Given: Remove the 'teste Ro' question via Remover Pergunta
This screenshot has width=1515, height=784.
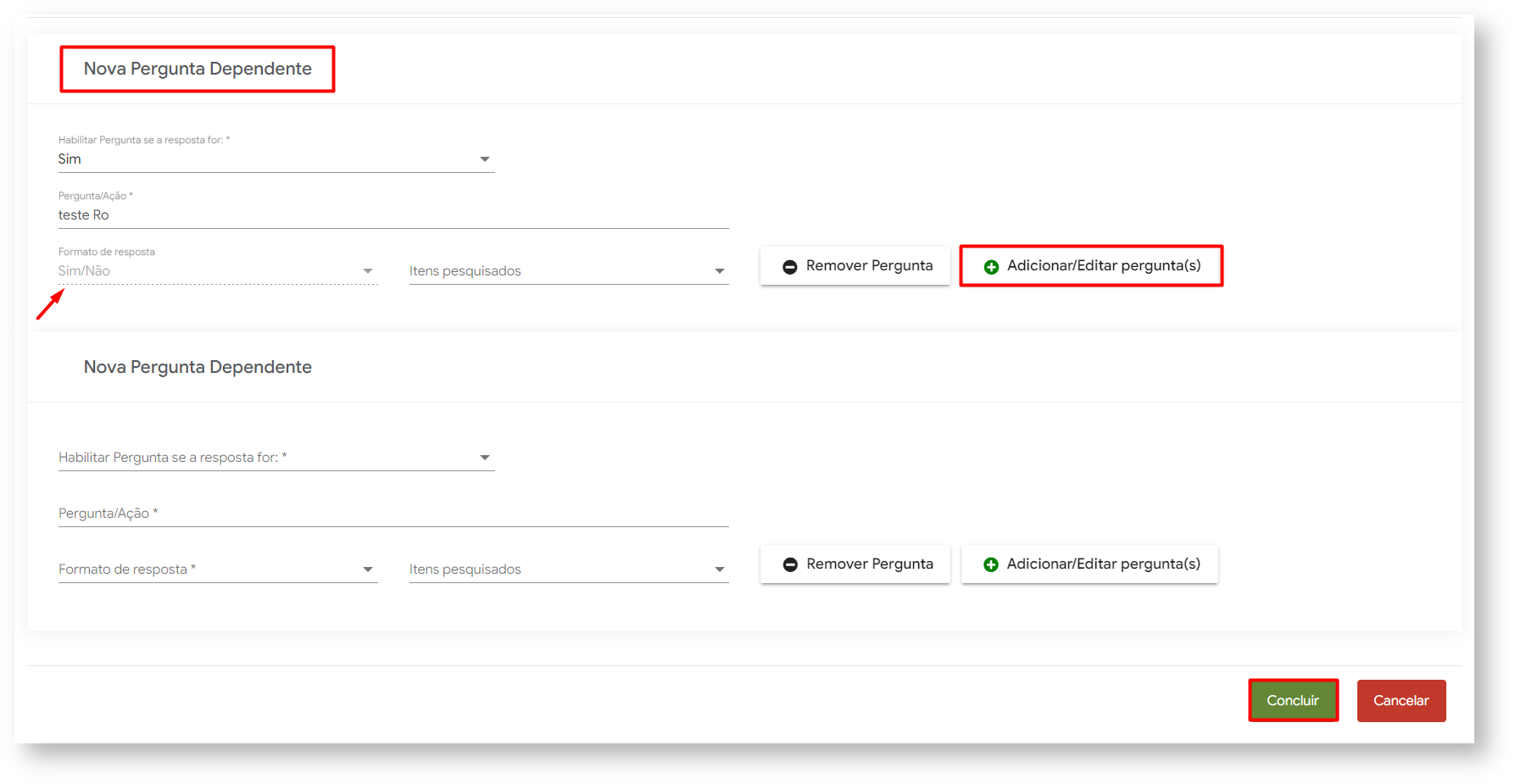Looking at the screenshot, I should click(x=855, y=266).
